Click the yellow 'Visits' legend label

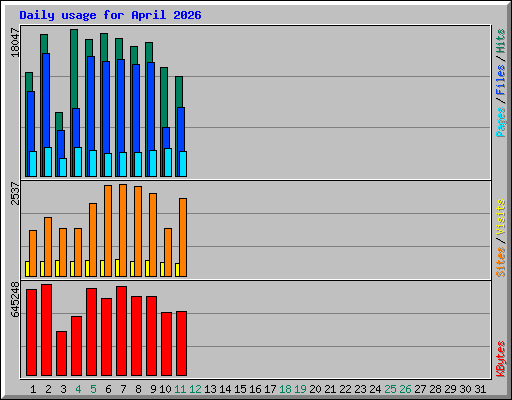tap(501, 217)
